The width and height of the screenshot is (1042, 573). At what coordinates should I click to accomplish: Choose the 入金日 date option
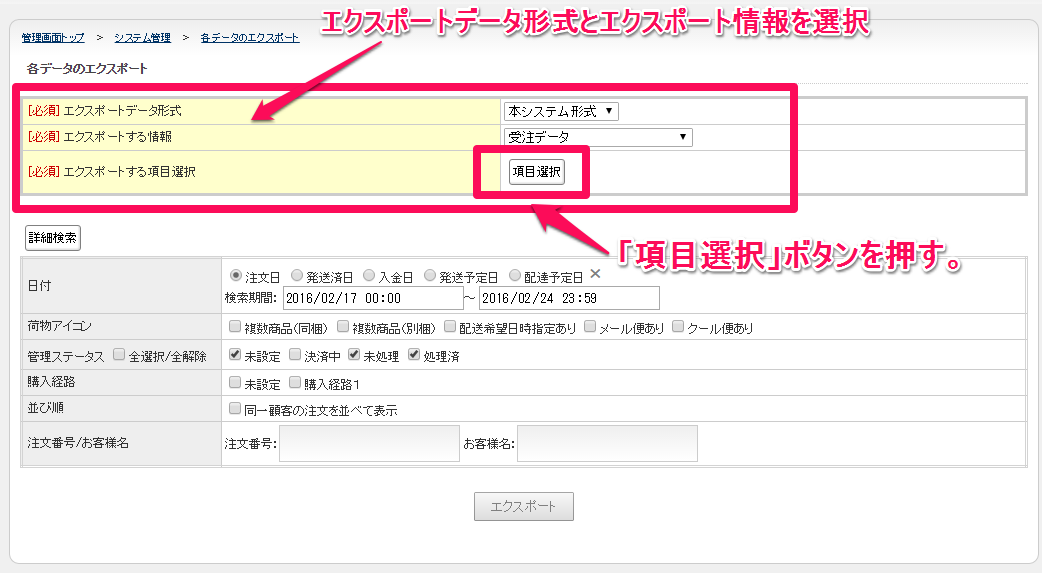click(x=369, y=275)
